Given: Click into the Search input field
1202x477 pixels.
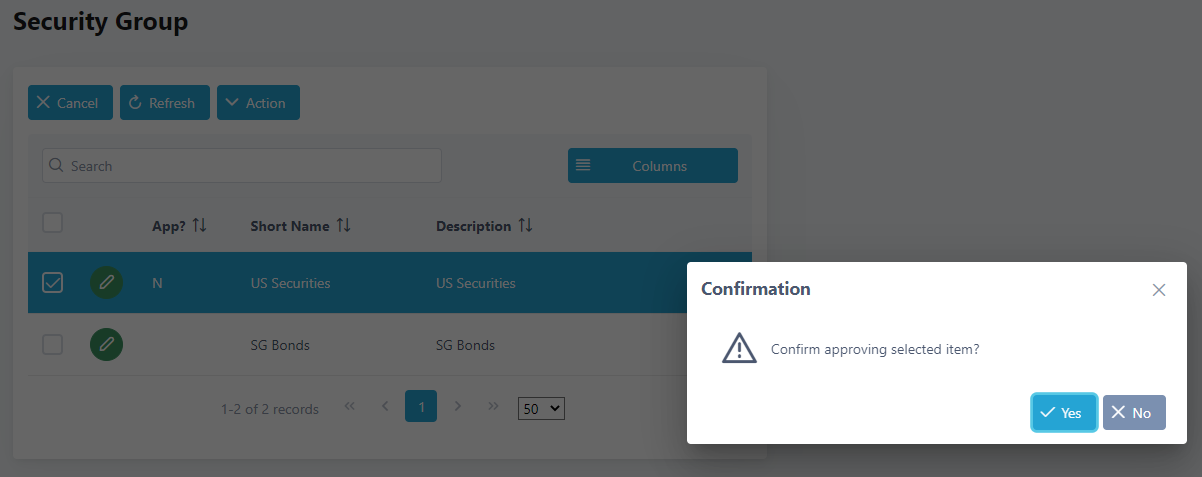Looking at the screenshot, I should point(250,166).
